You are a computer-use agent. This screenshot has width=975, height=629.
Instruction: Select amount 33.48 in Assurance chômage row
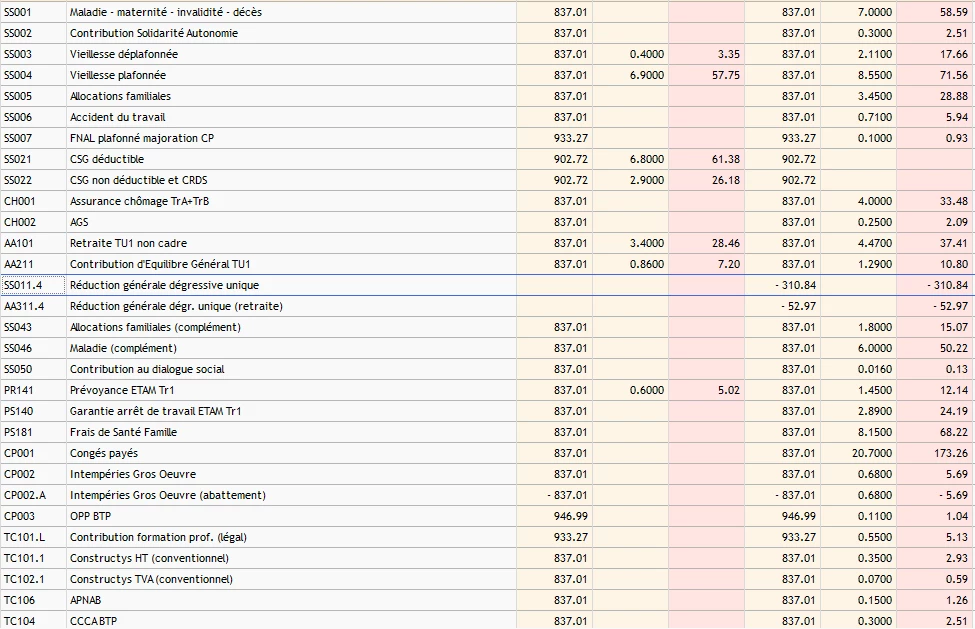point(954,201)
